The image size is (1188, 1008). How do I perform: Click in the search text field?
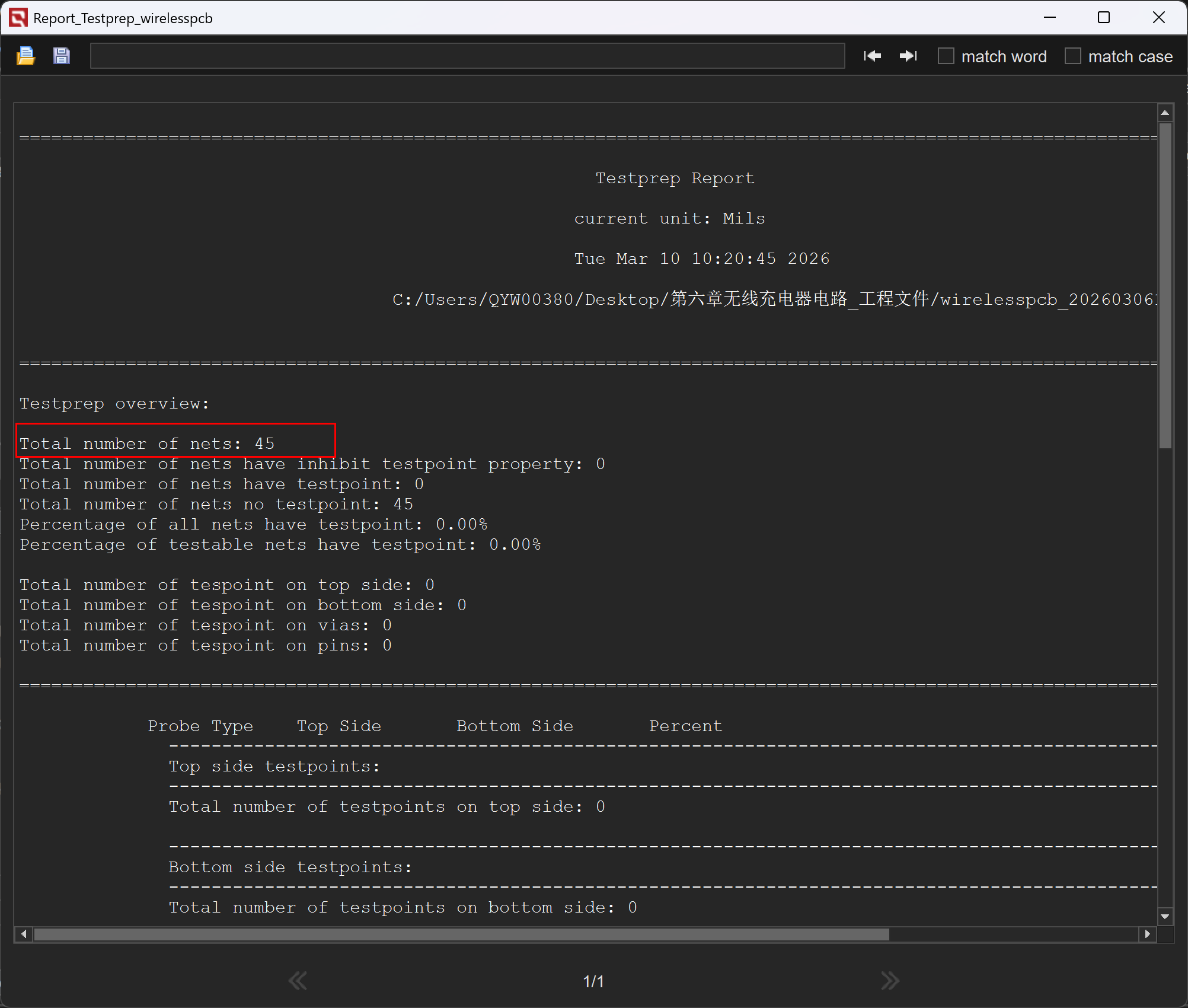point(467,56)
